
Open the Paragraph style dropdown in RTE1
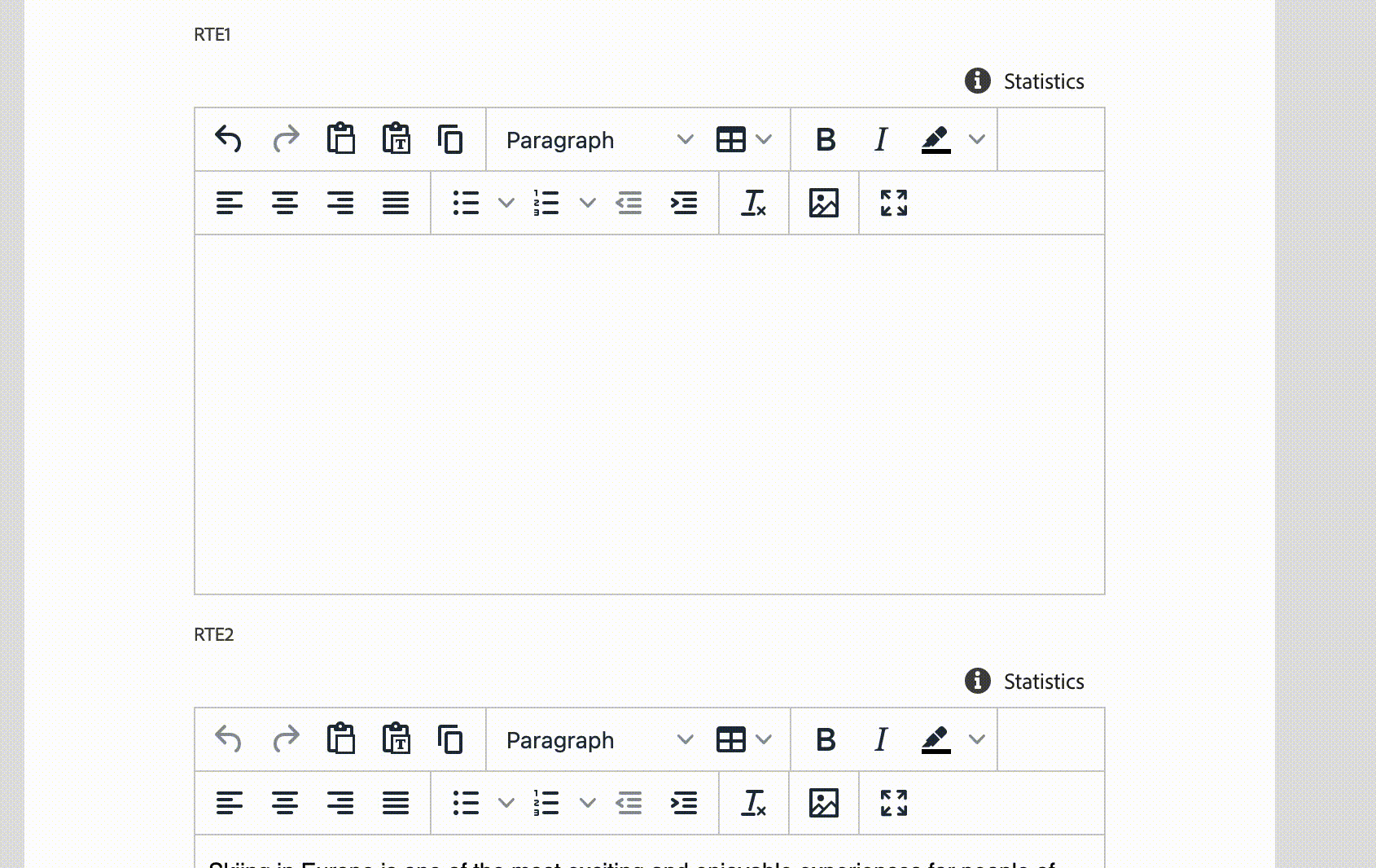(599, 140)
